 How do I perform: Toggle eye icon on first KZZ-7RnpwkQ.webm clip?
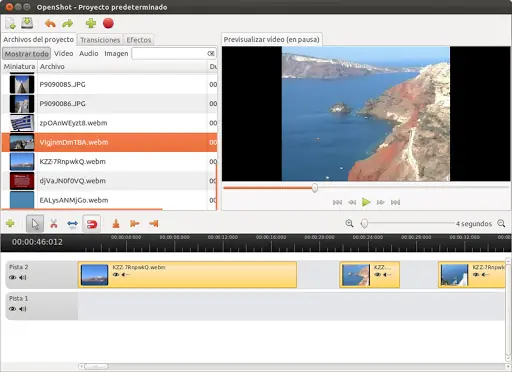point(116,275)
